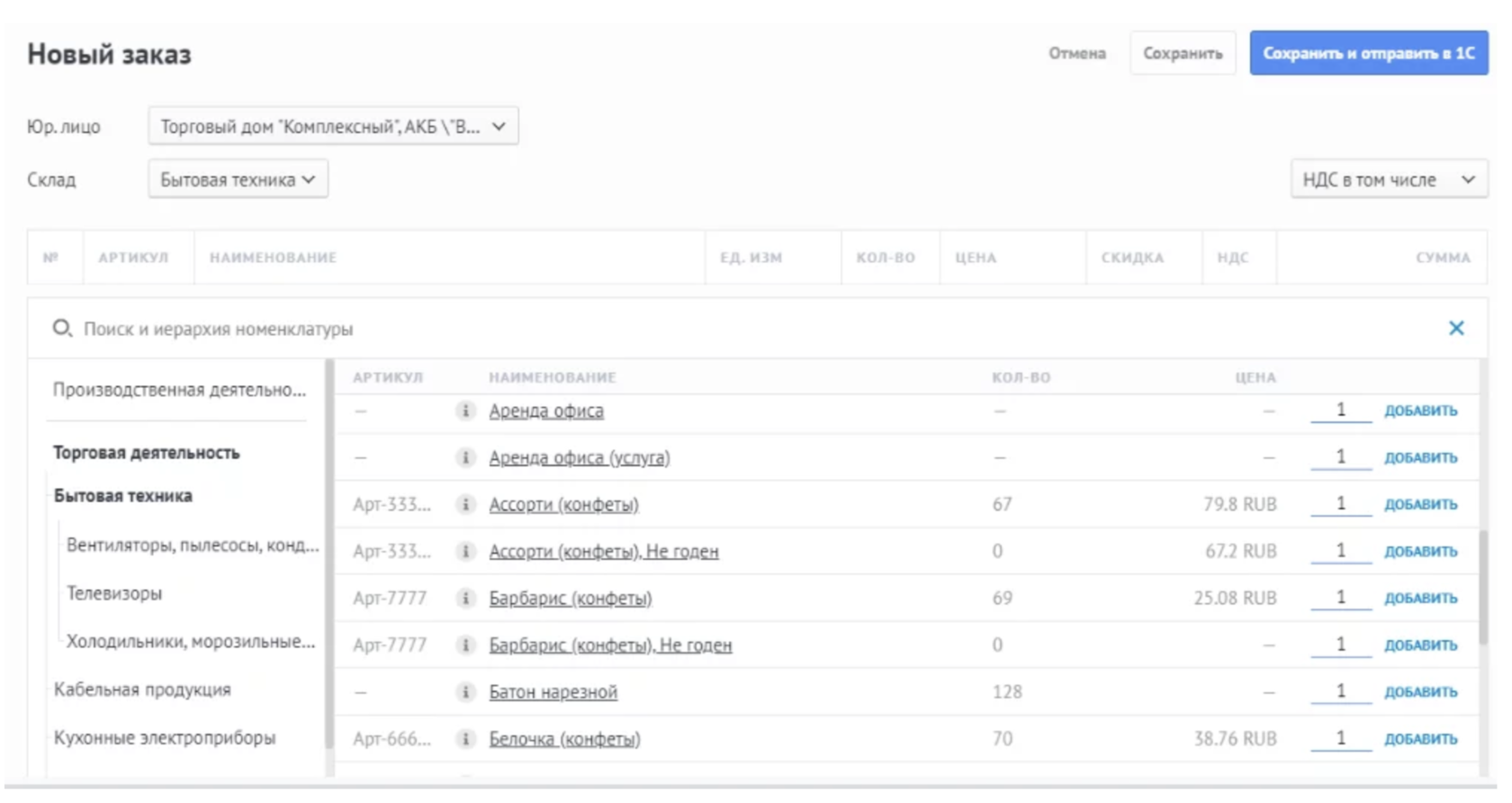Open the Юр. лицо dropdown

[x=333, y=127]
